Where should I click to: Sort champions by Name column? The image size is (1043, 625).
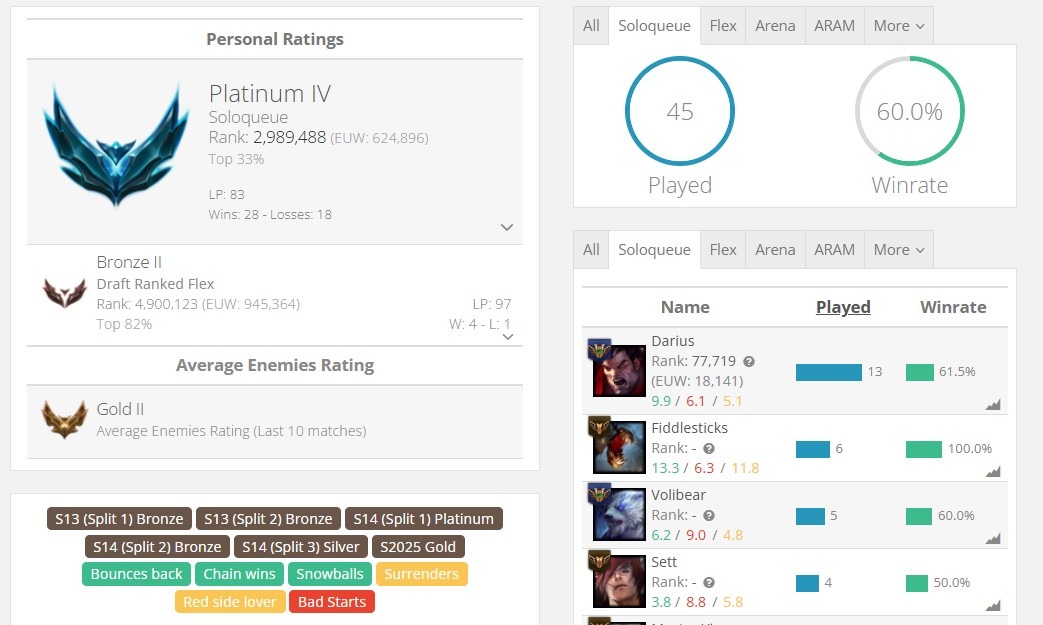click(x=685, y=307)
